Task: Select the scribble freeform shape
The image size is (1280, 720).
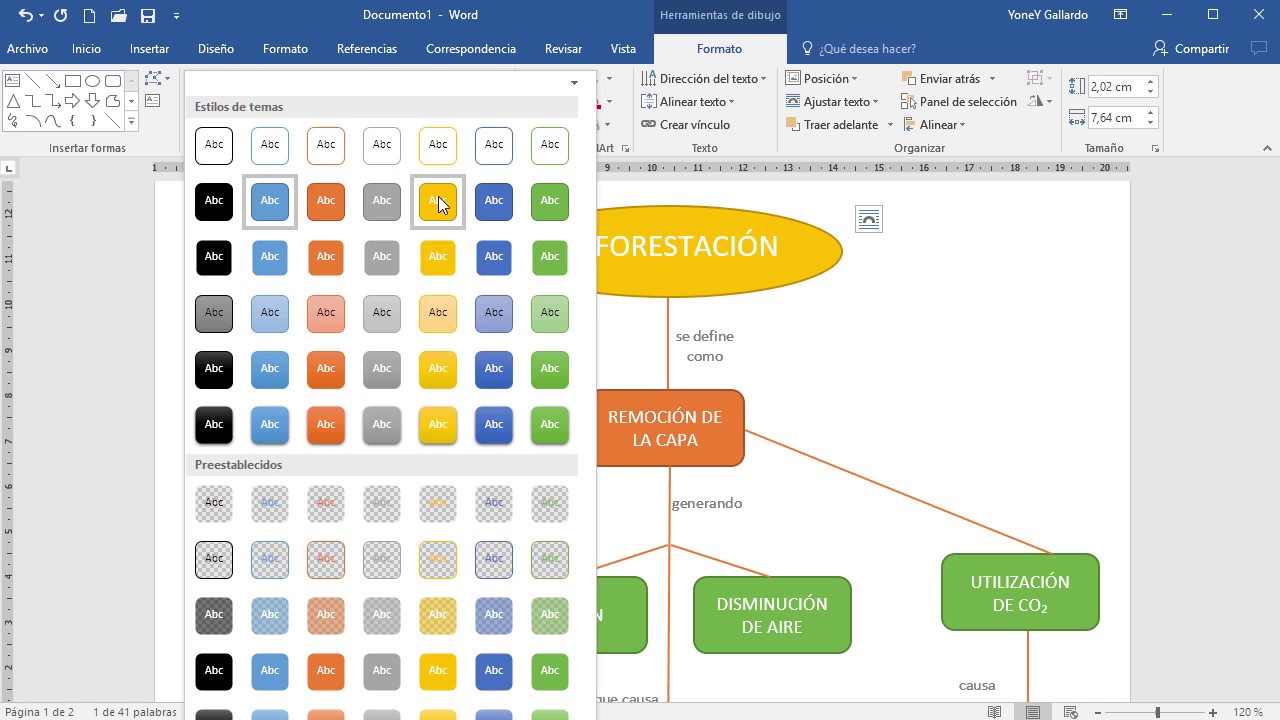Action: tap(13, 121)
